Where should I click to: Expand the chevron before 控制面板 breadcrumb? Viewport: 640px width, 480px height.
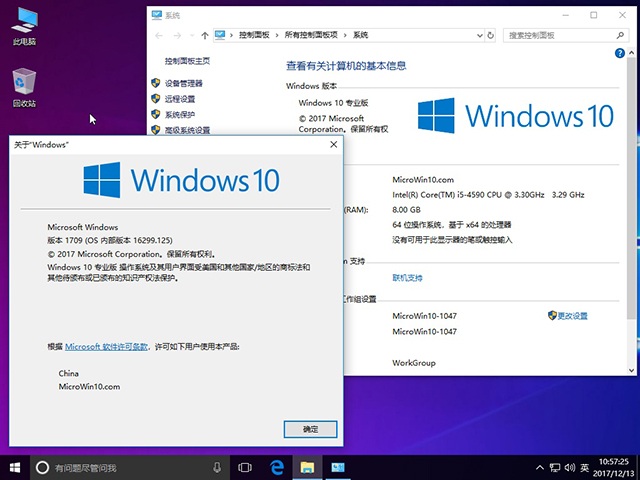[231, 35]
